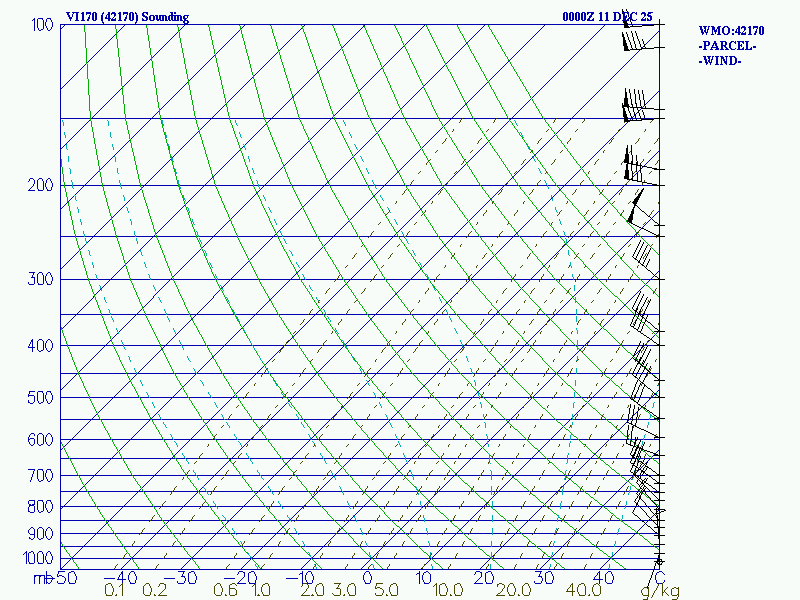
Task: Click the g/kg unit label
Action: [x=660, y=591]
